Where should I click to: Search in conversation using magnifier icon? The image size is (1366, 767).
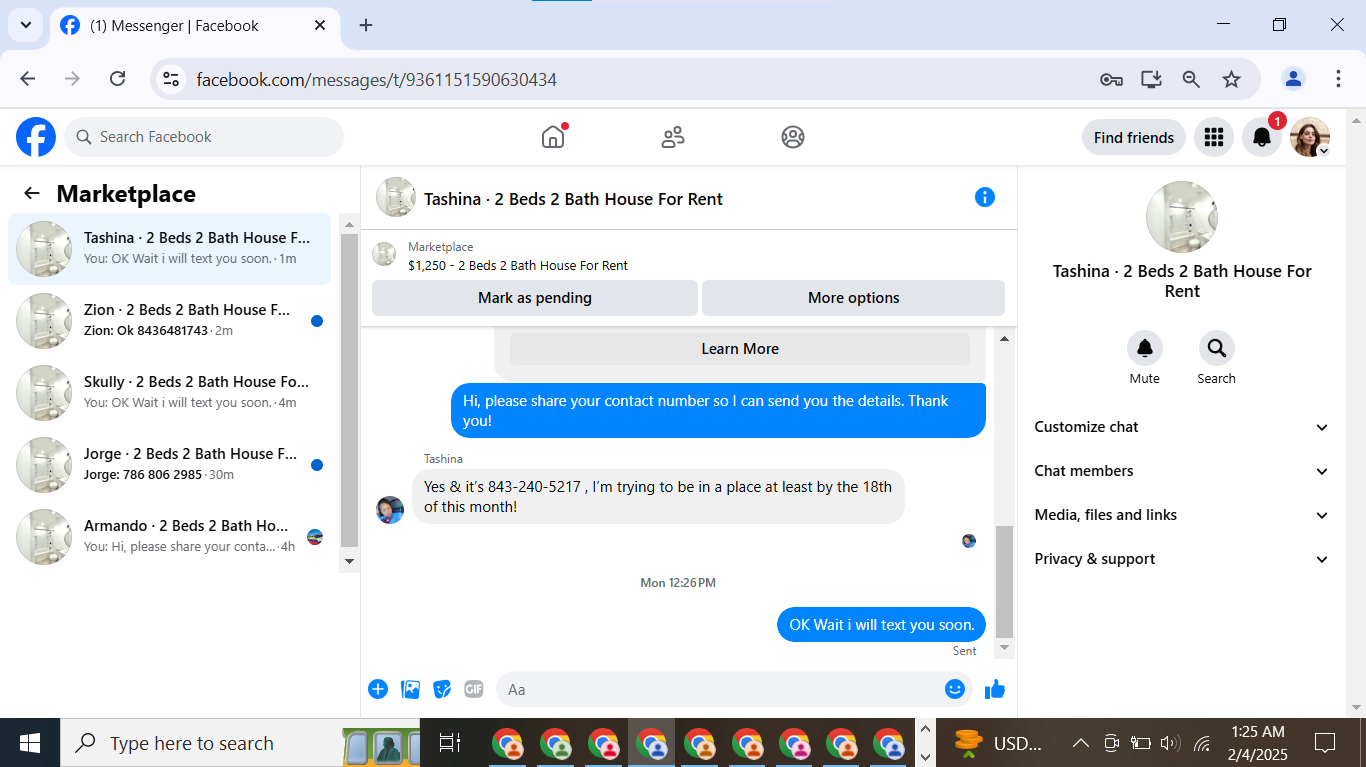[x=1217, y=348]
